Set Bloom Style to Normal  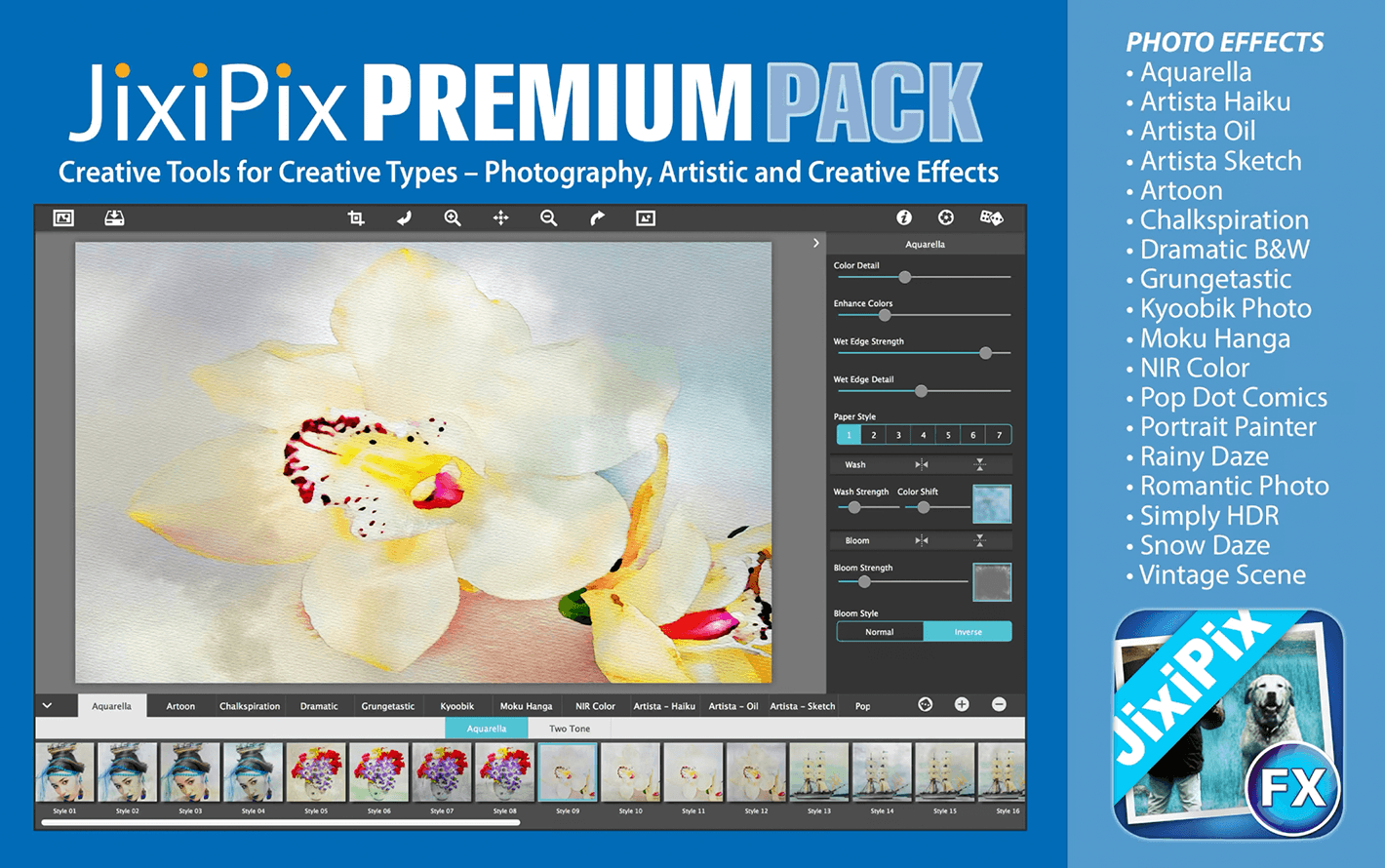click(x=880, y=632)
